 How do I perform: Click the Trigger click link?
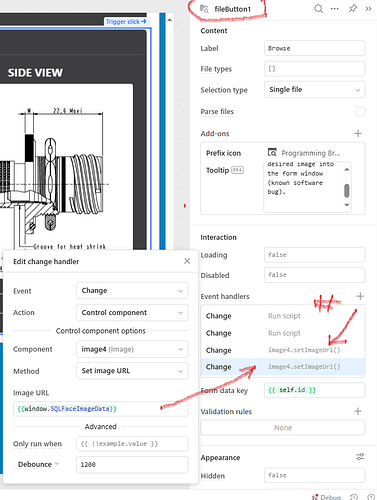pyautogui.click(x=126, y=22)
